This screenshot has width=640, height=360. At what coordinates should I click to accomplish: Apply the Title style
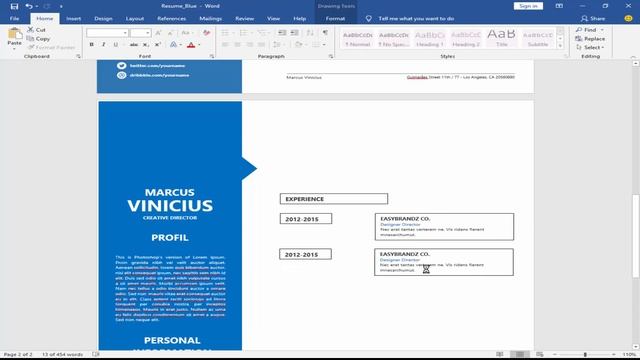point(502,39)
